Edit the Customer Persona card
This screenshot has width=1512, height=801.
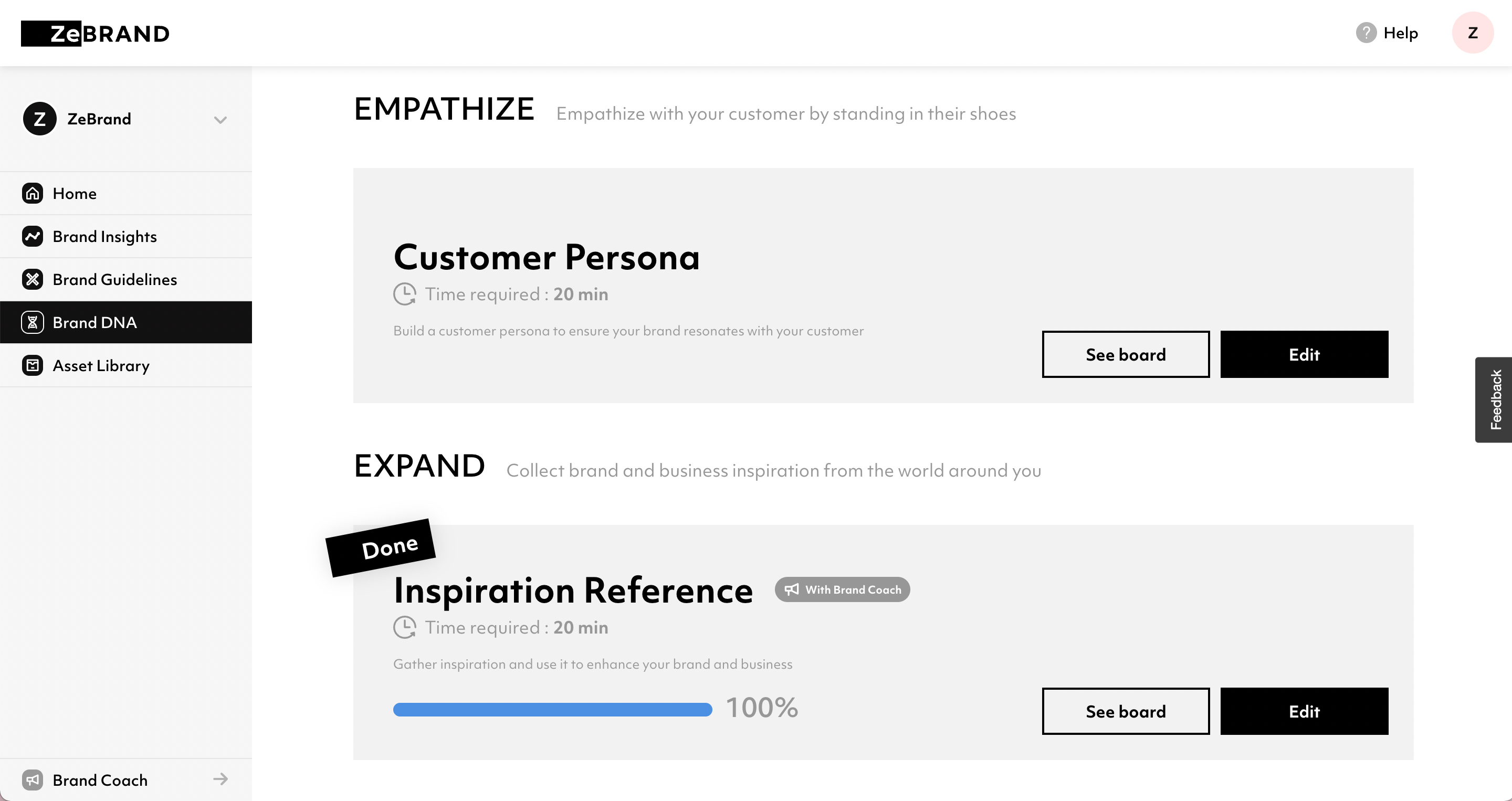1304,354
